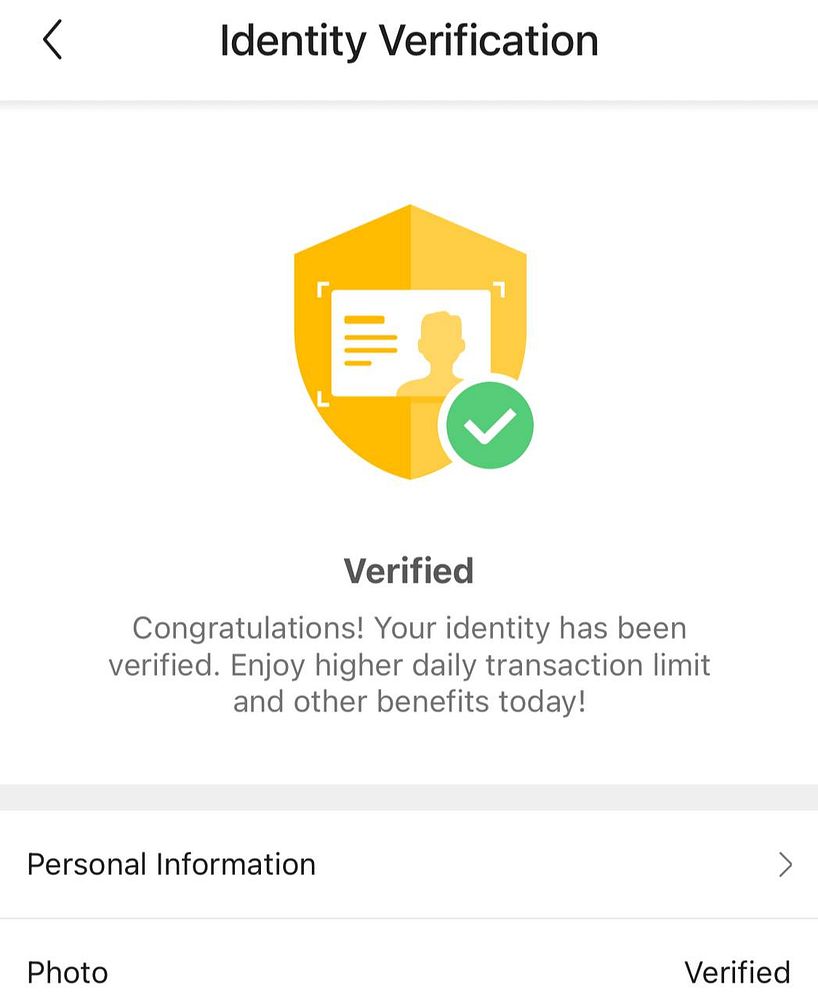Tap the yellow shield verification icon

pyautogui.click(x=410, y=342)
